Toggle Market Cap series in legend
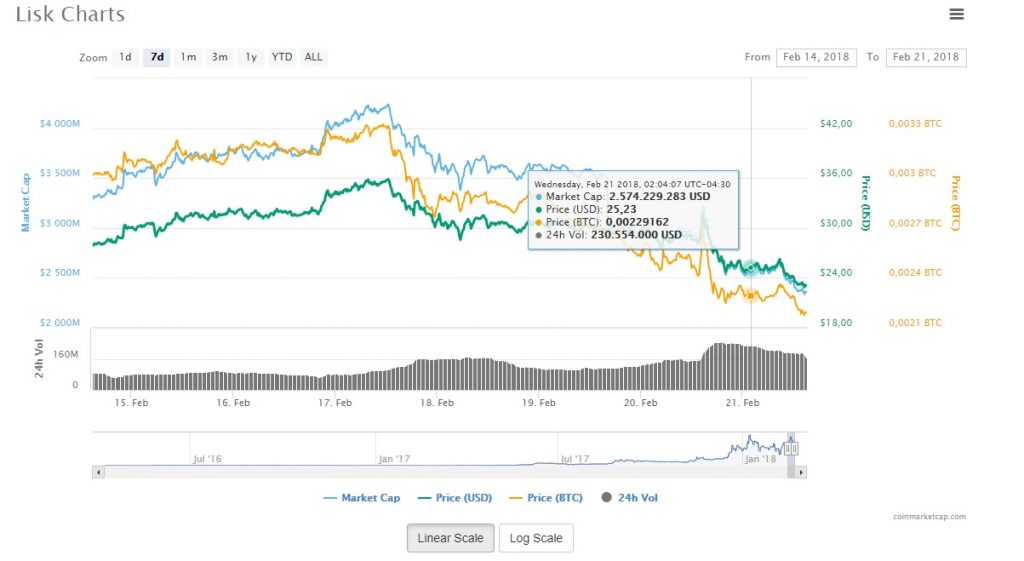The image size is (1024, 561). point(362,498)
